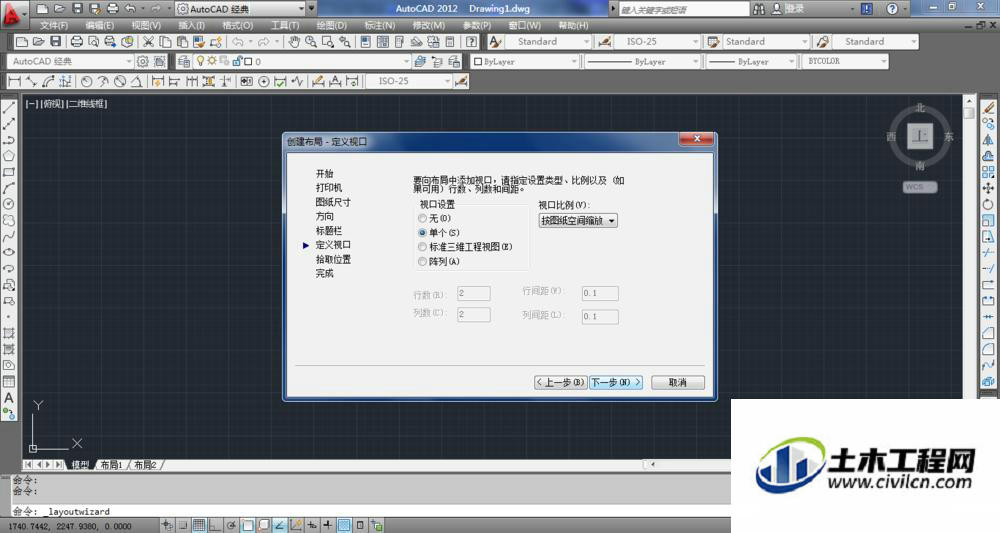Click the Erase tool in modify toolbar
Image resolution: width=1000 pixels, height=533 pixels.
988,108
